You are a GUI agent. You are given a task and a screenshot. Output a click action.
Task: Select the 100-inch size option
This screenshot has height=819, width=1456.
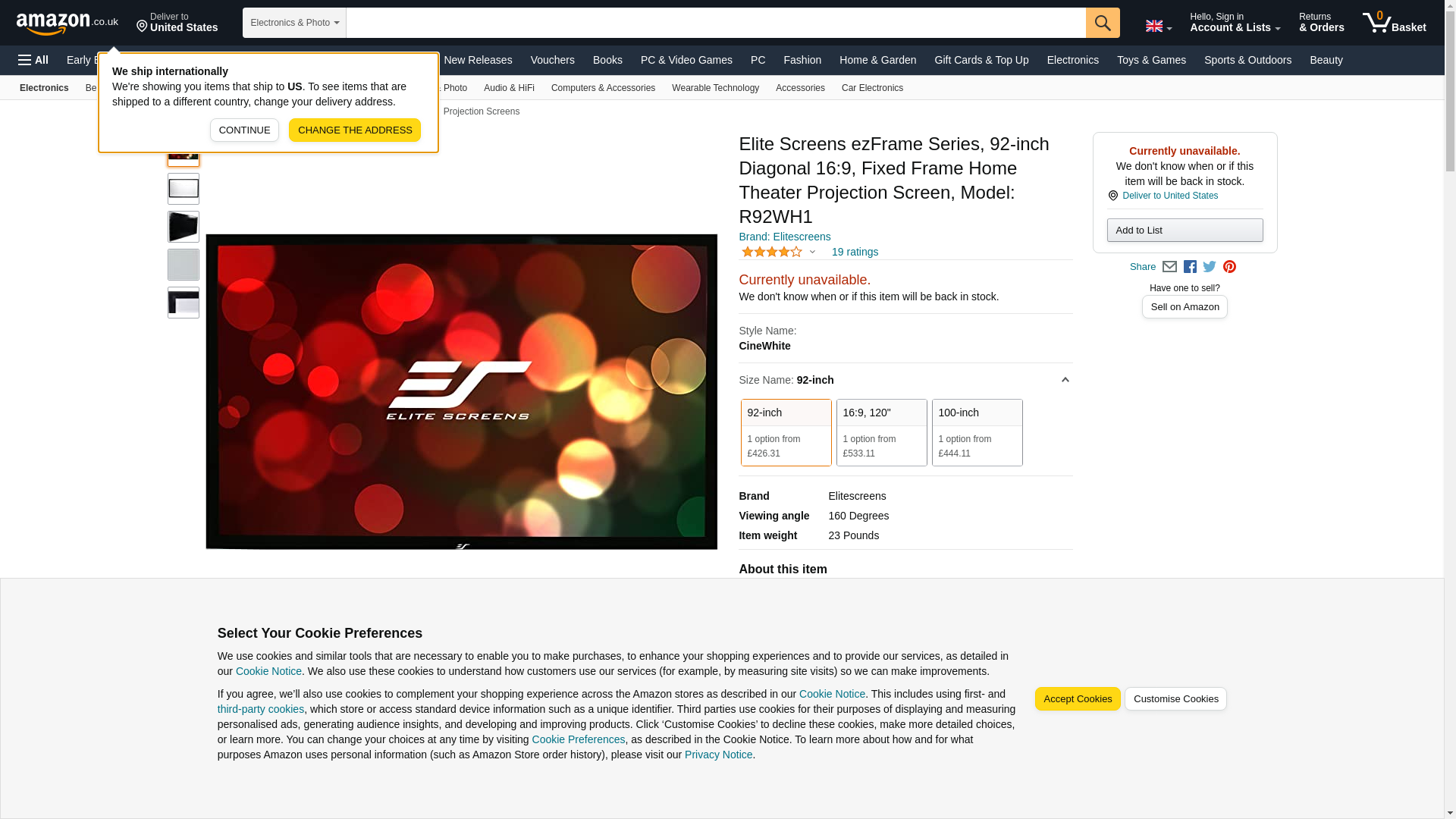977,432
